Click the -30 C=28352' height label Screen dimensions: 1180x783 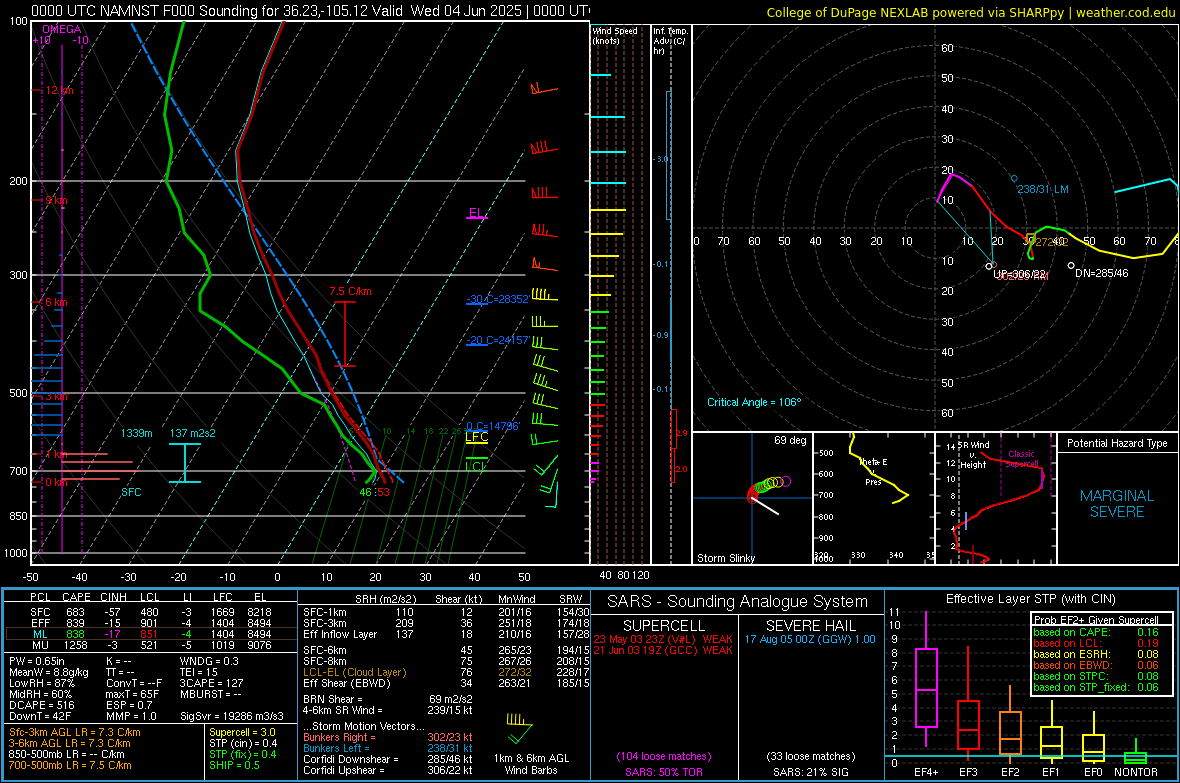pos(497,300)
